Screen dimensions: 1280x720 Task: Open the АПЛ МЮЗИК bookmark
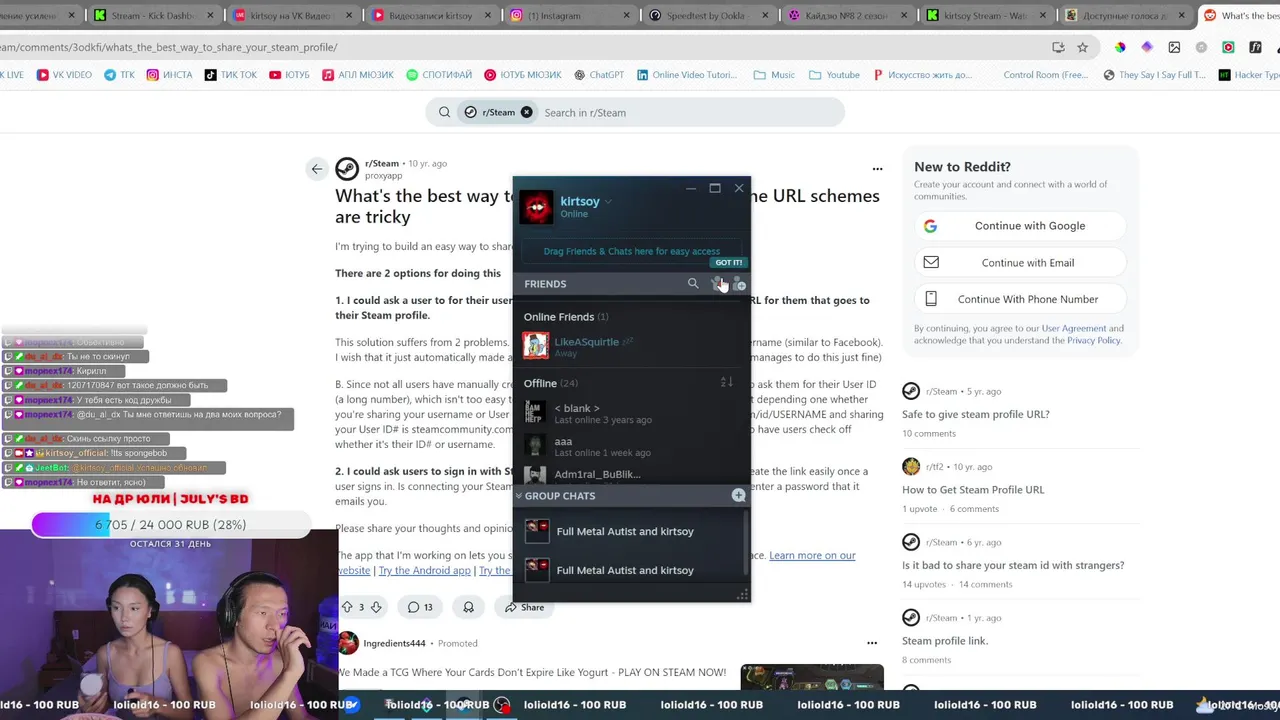point(358,75)
